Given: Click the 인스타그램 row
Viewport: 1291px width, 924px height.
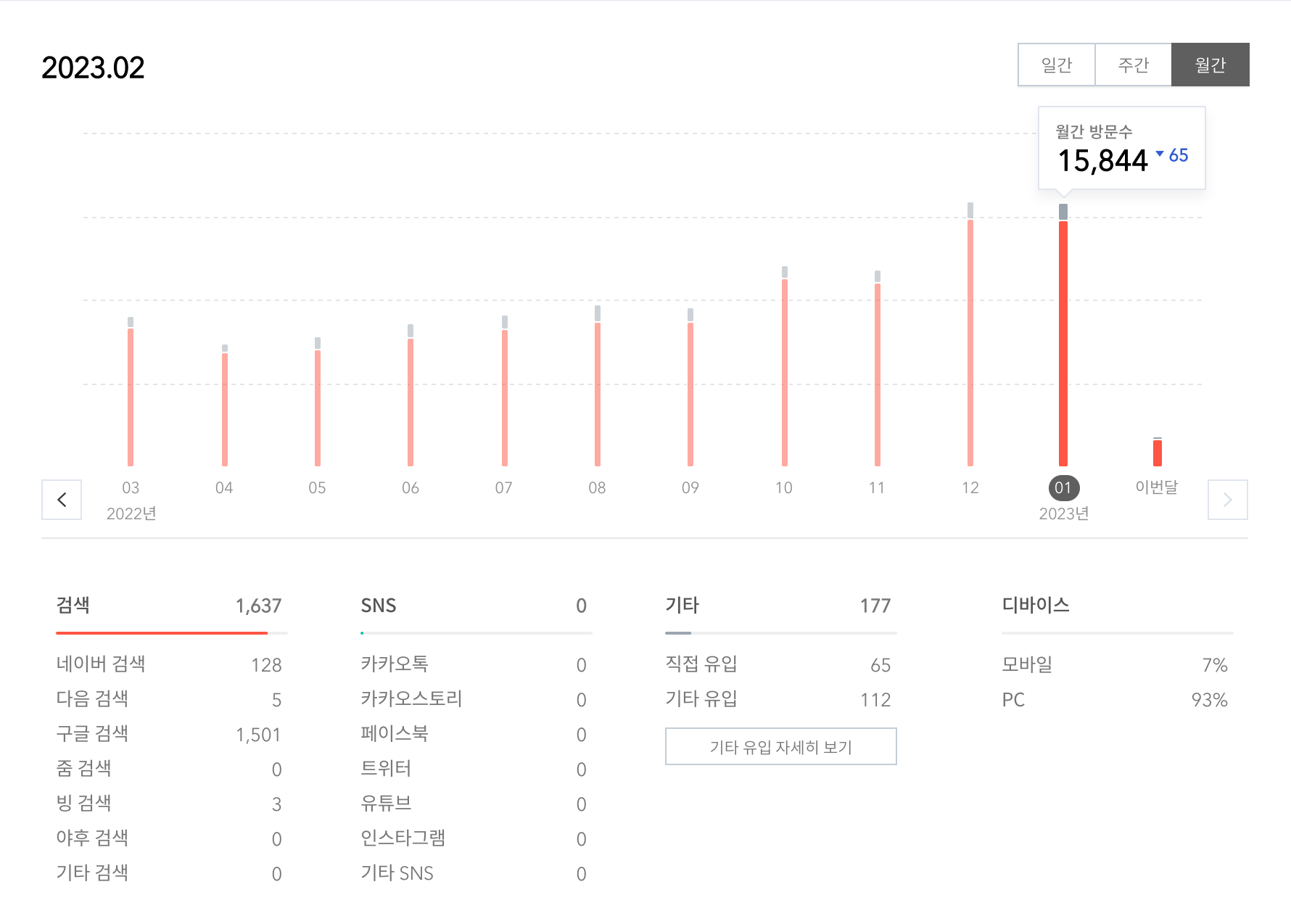Looking at the screenshot, I should (474, 838).
